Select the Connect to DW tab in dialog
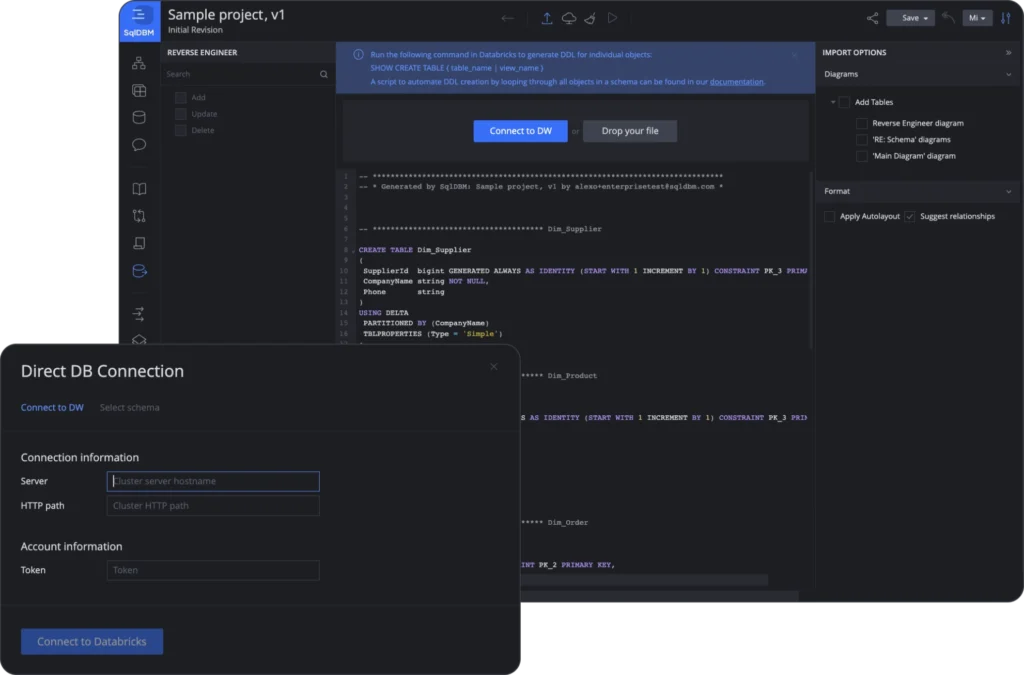This screenshot has width=1024, height=675. (52, 407)
